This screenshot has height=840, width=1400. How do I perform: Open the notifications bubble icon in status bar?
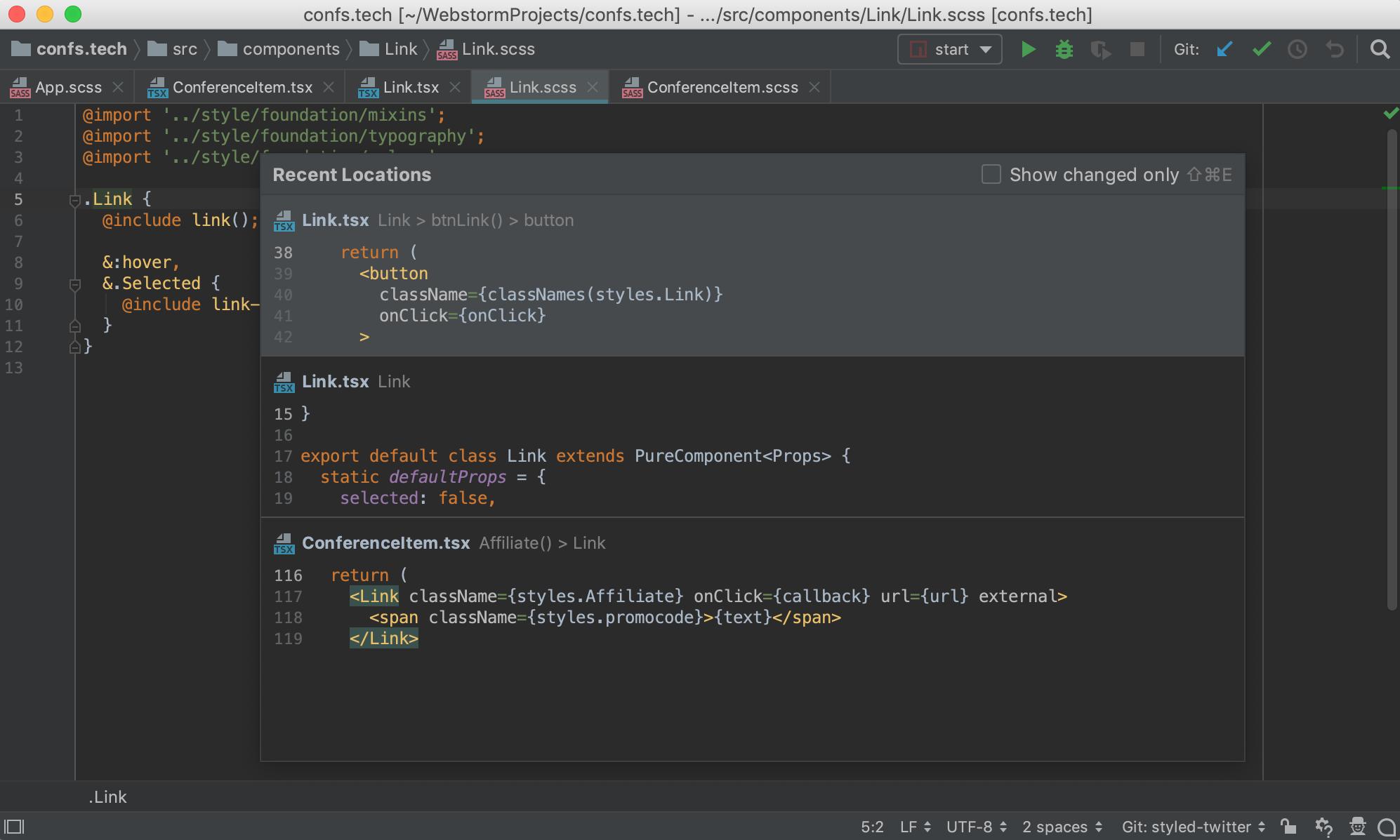click(x=1387, y=827)
